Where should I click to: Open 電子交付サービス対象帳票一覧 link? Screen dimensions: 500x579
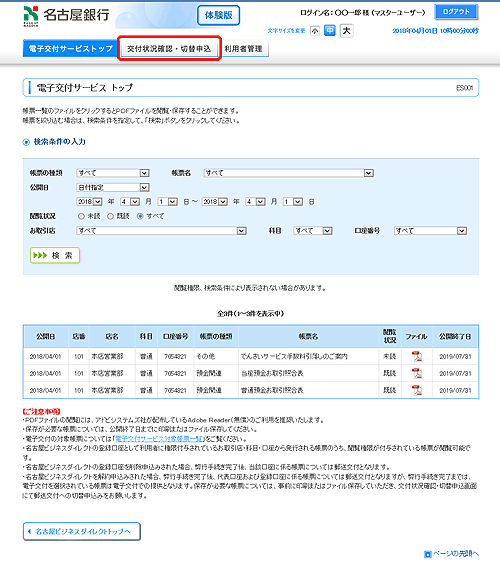pos(159,439)
